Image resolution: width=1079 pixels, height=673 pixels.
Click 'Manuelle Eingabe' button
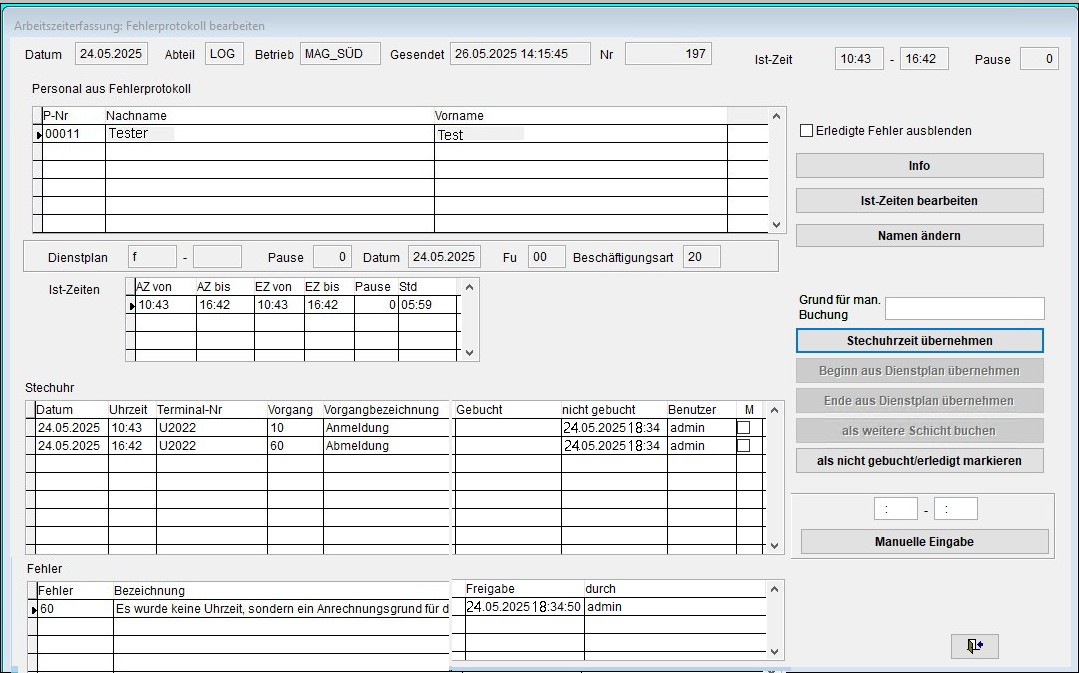point(924,542)
